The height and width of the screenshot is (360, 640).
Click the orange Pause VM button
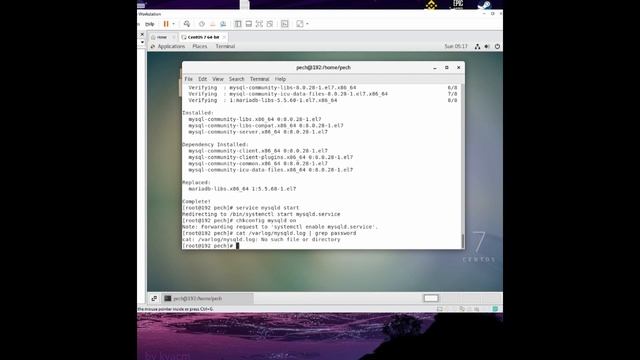[x=166, y=24]
